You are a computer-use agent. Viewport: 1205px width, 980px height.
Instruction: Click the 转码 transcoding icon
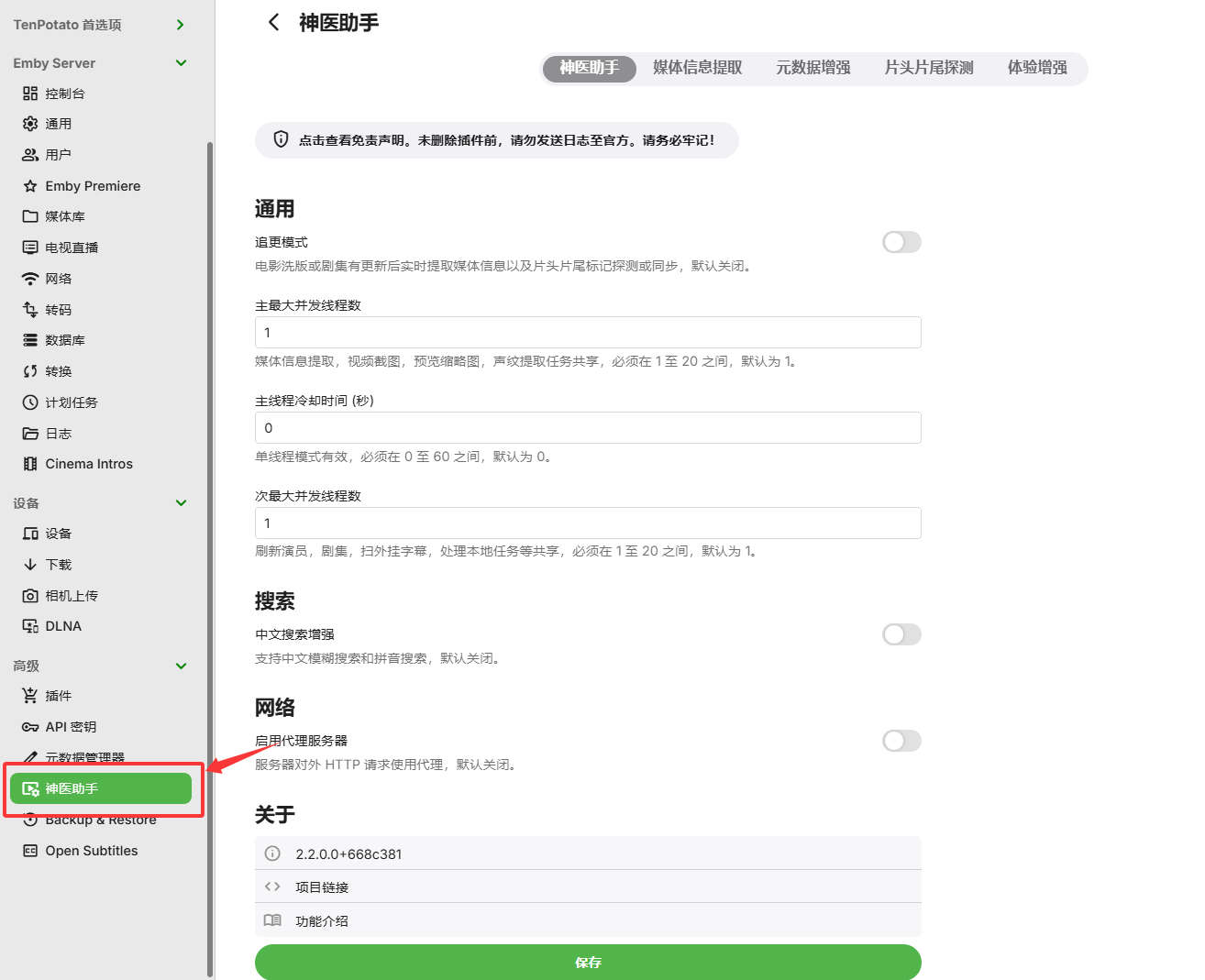click(x=30, y=310)
